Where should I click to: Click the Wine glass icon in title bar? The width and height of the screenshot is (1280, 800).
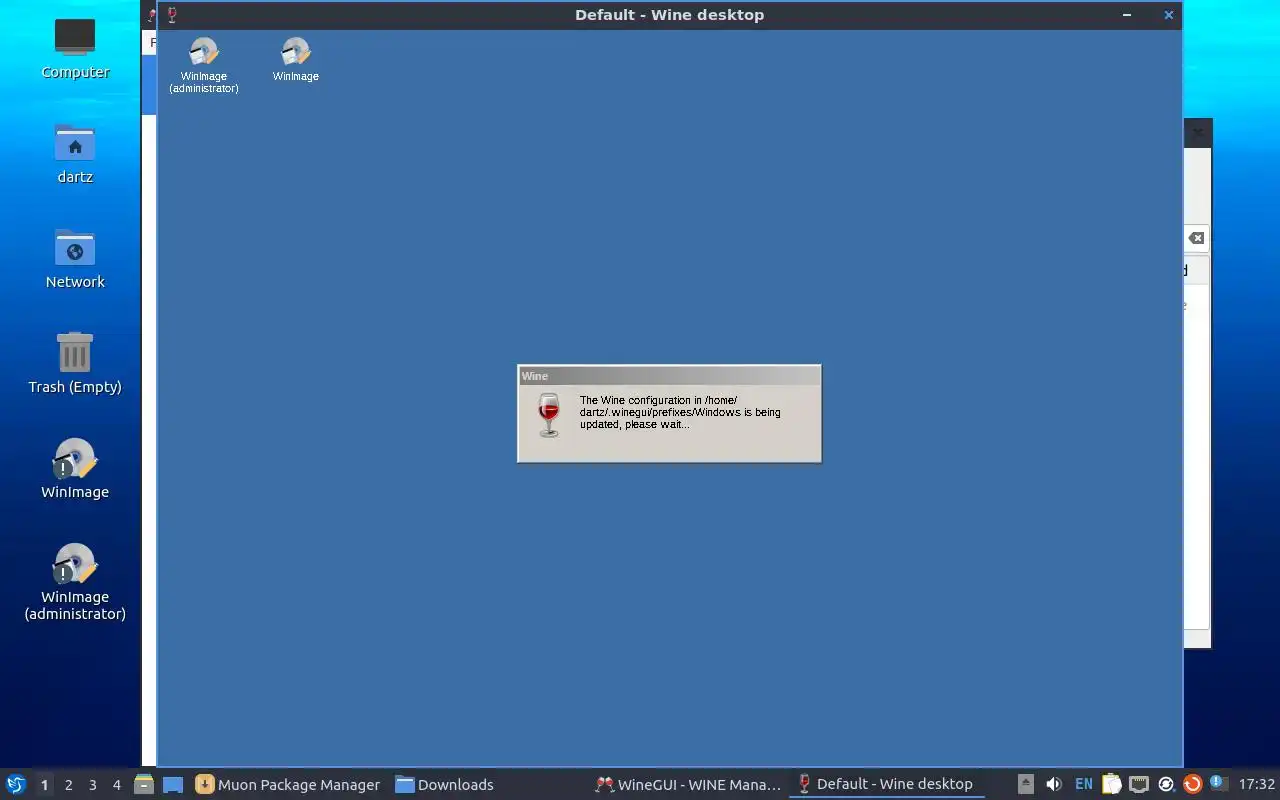coord(172,15)
